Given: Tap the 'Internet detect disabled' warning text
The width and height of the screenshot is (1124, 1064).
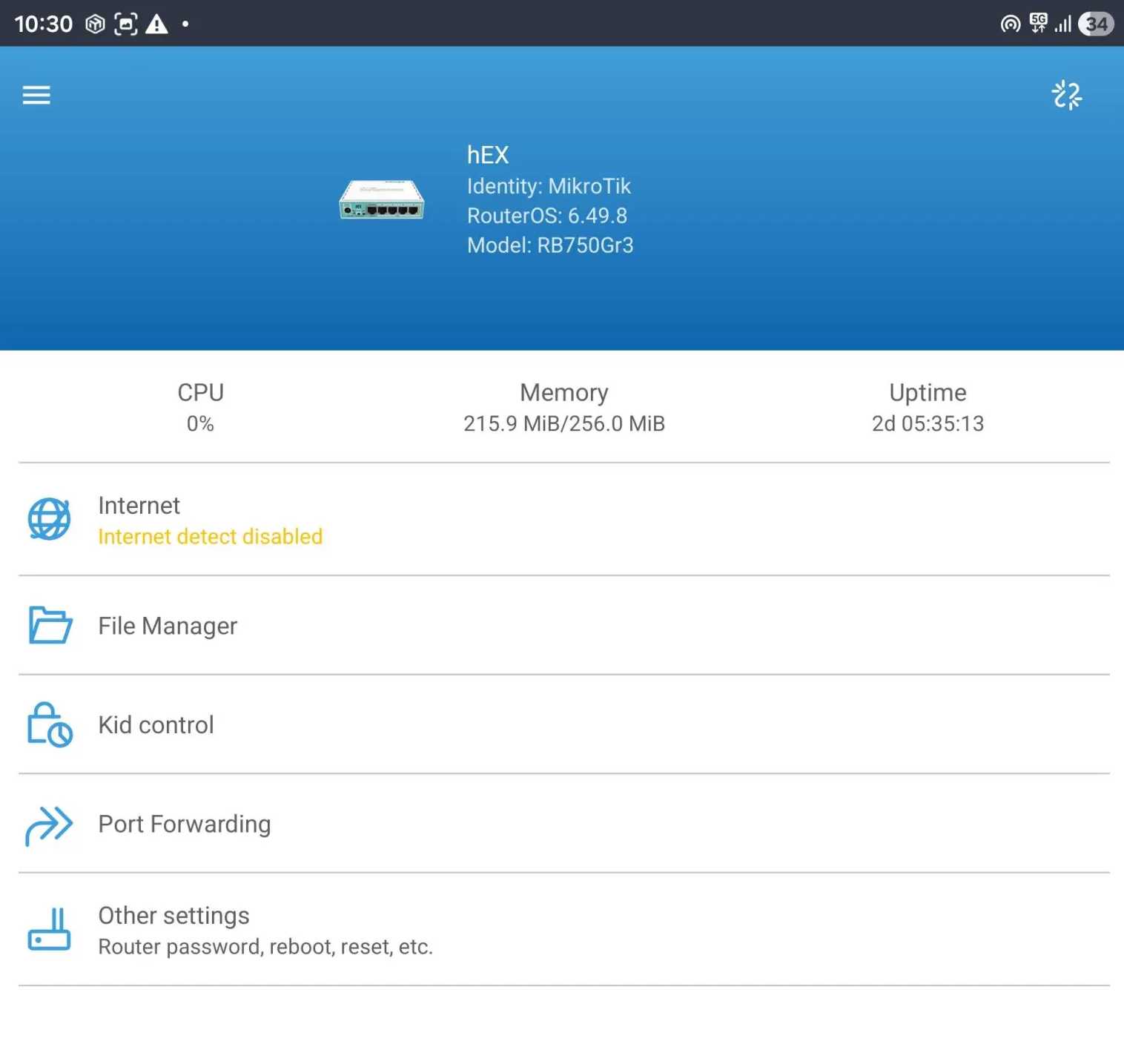Looking at the screenshot, I should (211, 537).
